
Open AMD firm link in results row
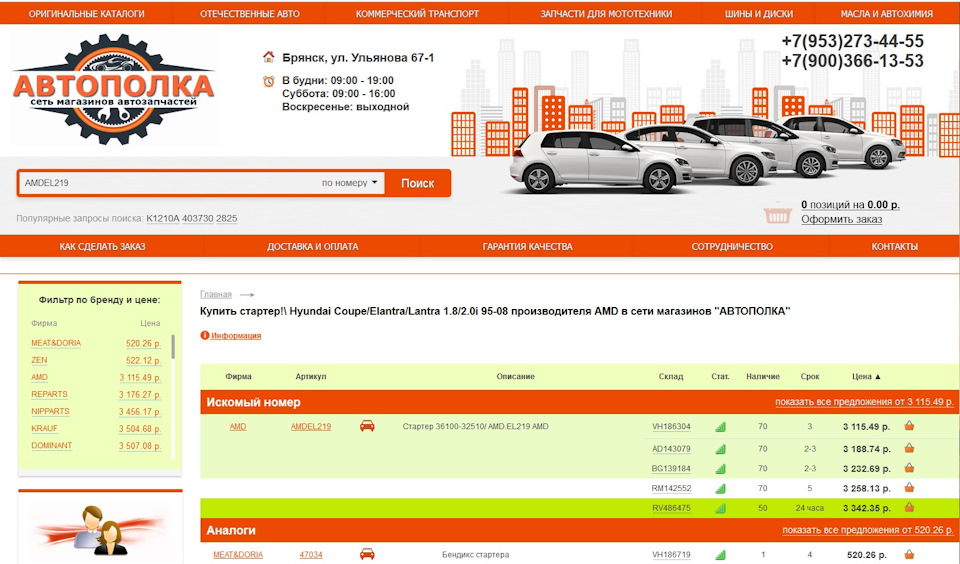(x=238, y=426)
